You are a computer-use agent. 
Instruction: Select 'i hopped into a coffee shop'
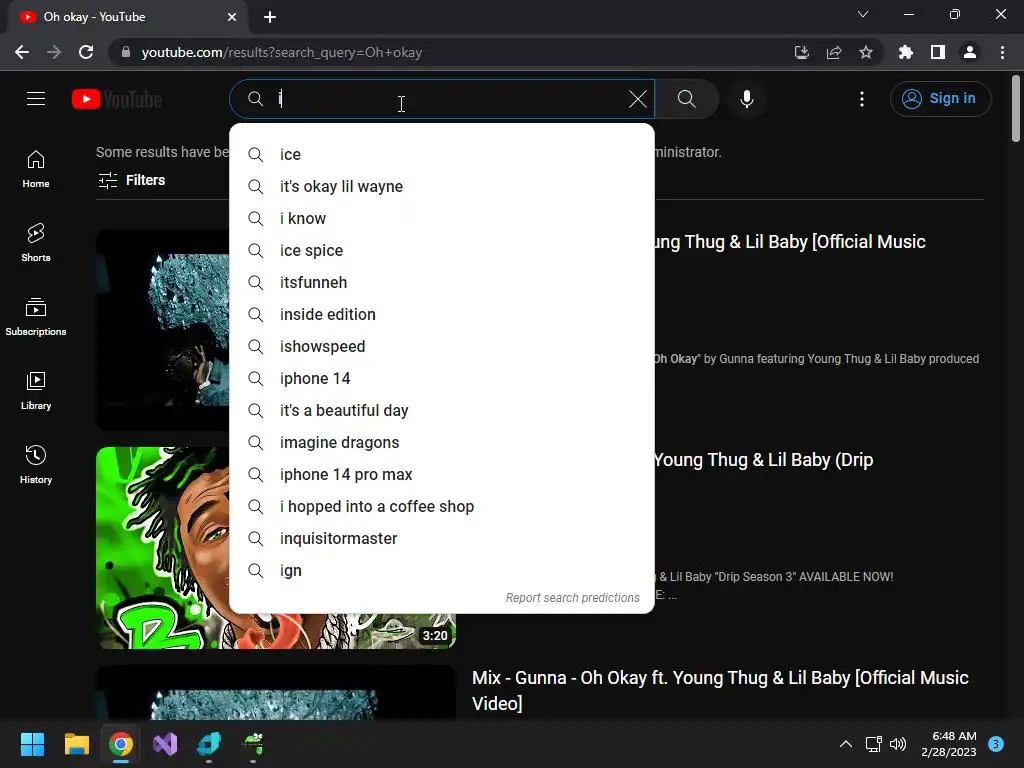pos(442,507)
